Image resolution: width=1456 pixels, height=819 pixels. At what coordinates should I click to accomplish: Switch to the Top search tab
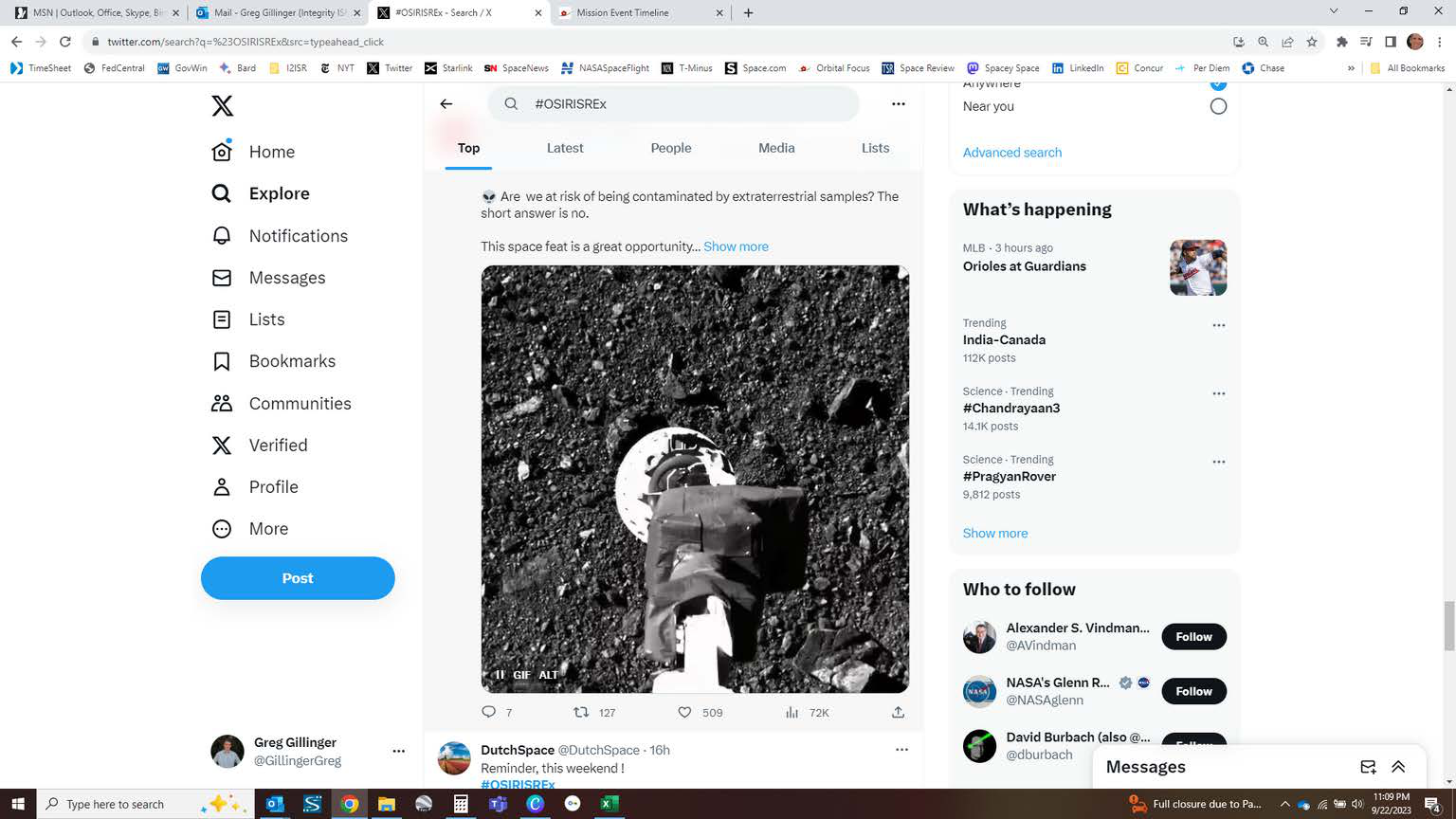[468, 148]
